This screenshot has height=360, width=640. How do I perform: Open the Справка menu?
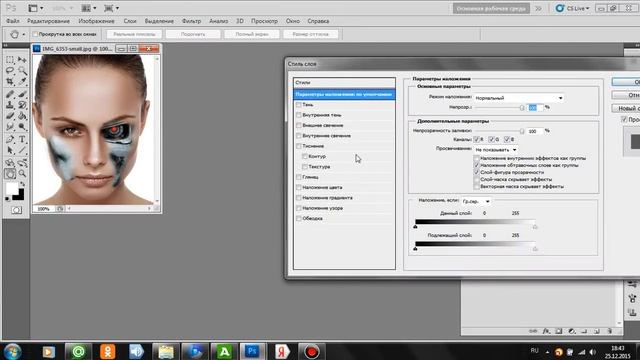[x=318, y=21]
